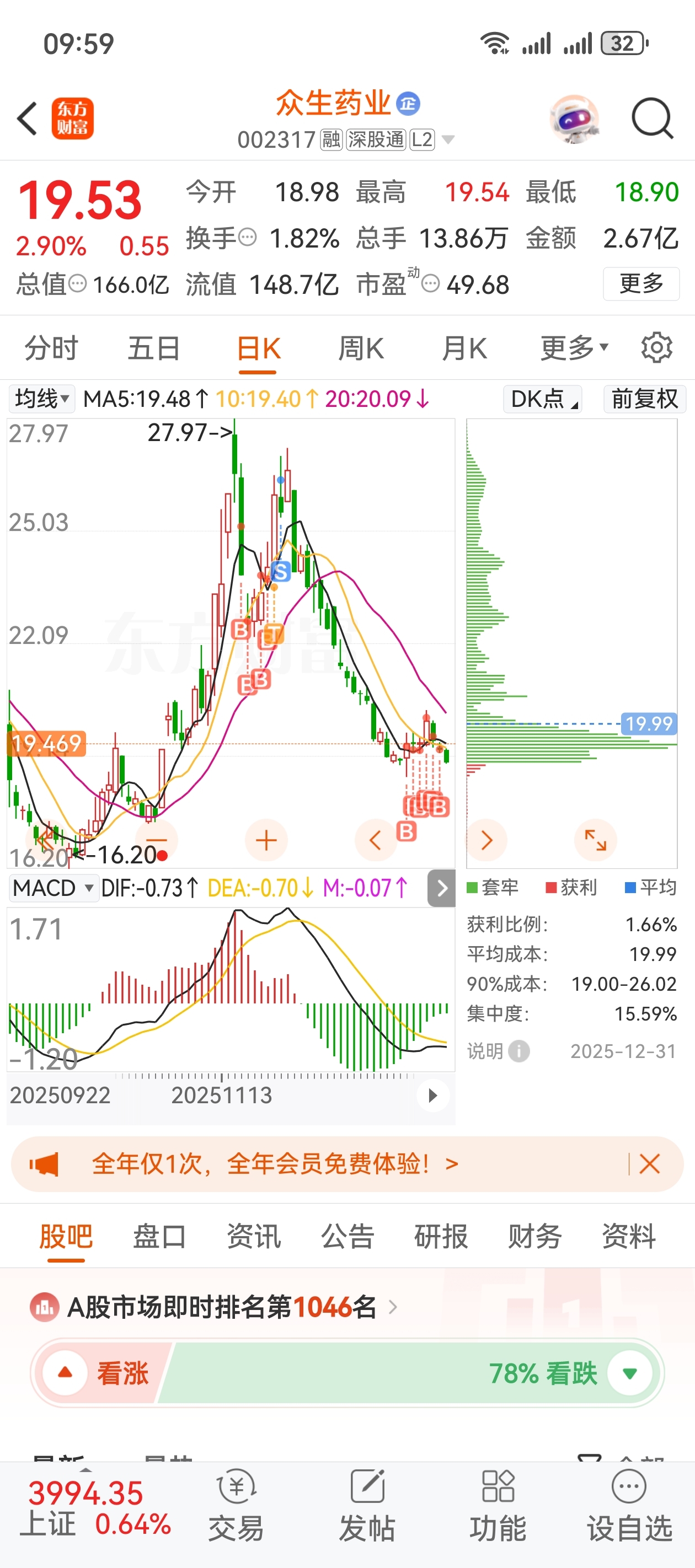Switch to 财务 tab
This screenshot has height=1568, width=695.
(535, 1236)
